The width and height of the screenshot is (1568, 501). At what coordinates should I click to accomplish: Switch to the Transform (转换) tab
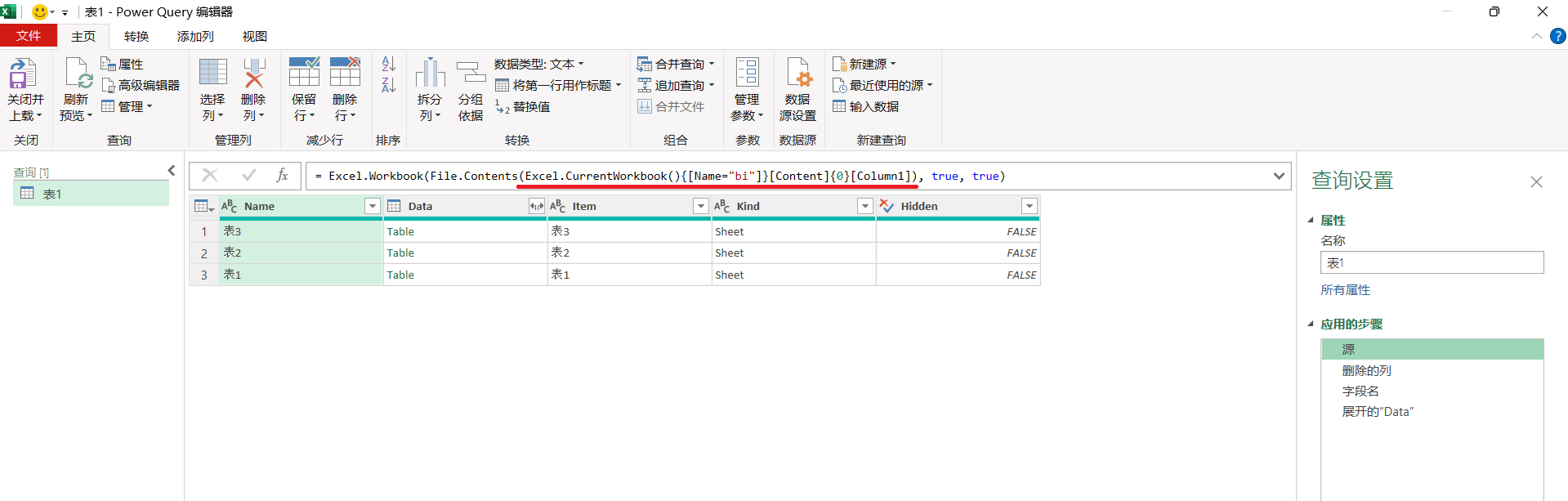136,36
